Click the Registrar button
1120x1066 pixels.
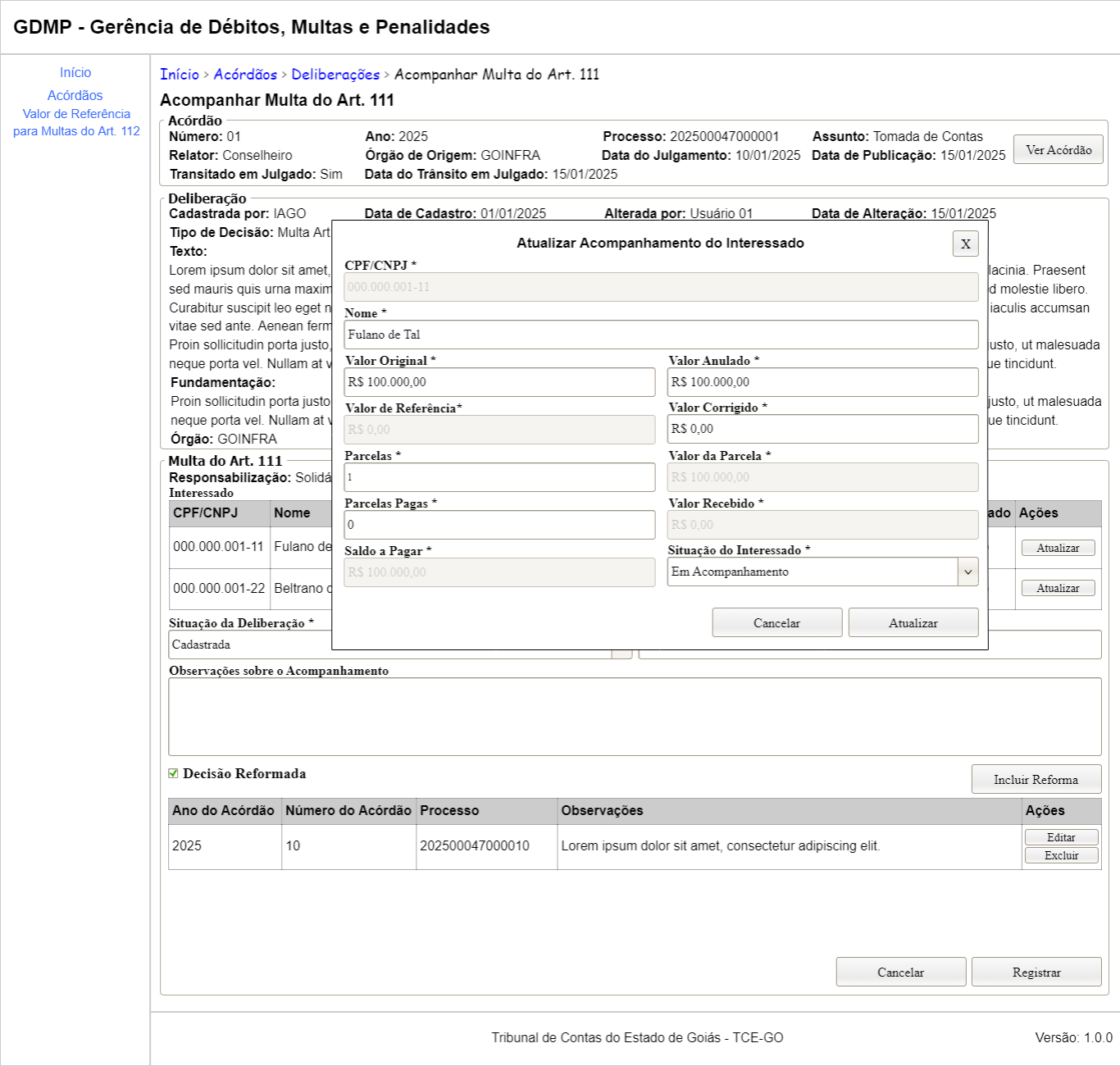pyautogui.click(x=1036, y=972)
